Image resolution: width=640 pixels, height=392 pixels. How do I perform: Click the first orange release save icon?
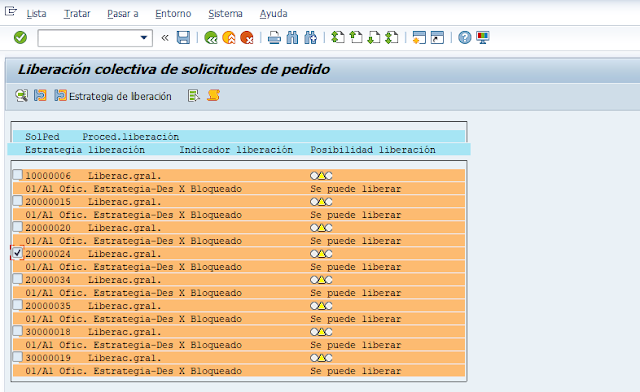[x=40, y=96]
